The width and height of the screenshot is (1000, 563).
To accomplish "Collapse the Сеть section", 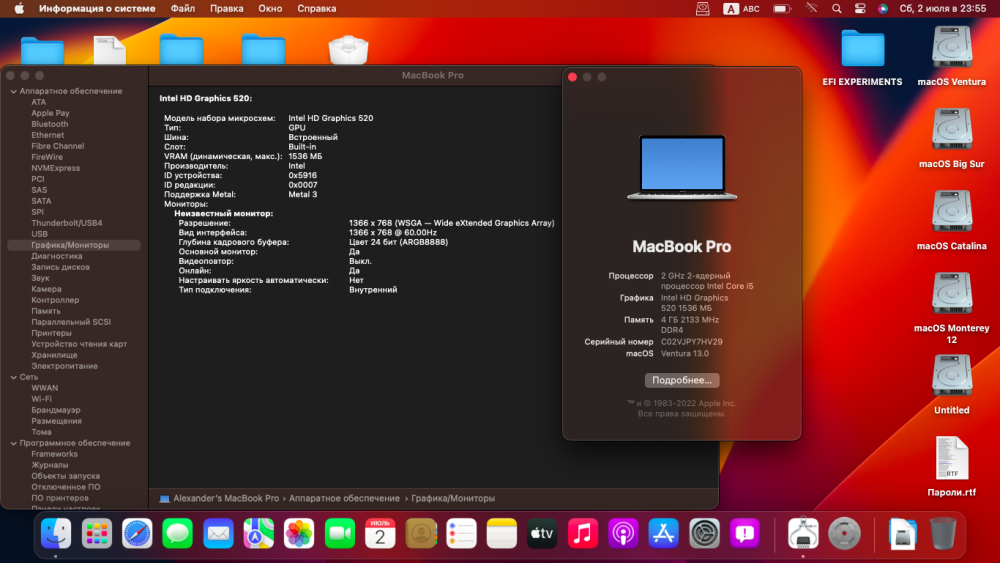I will click(x=13, y=377).
